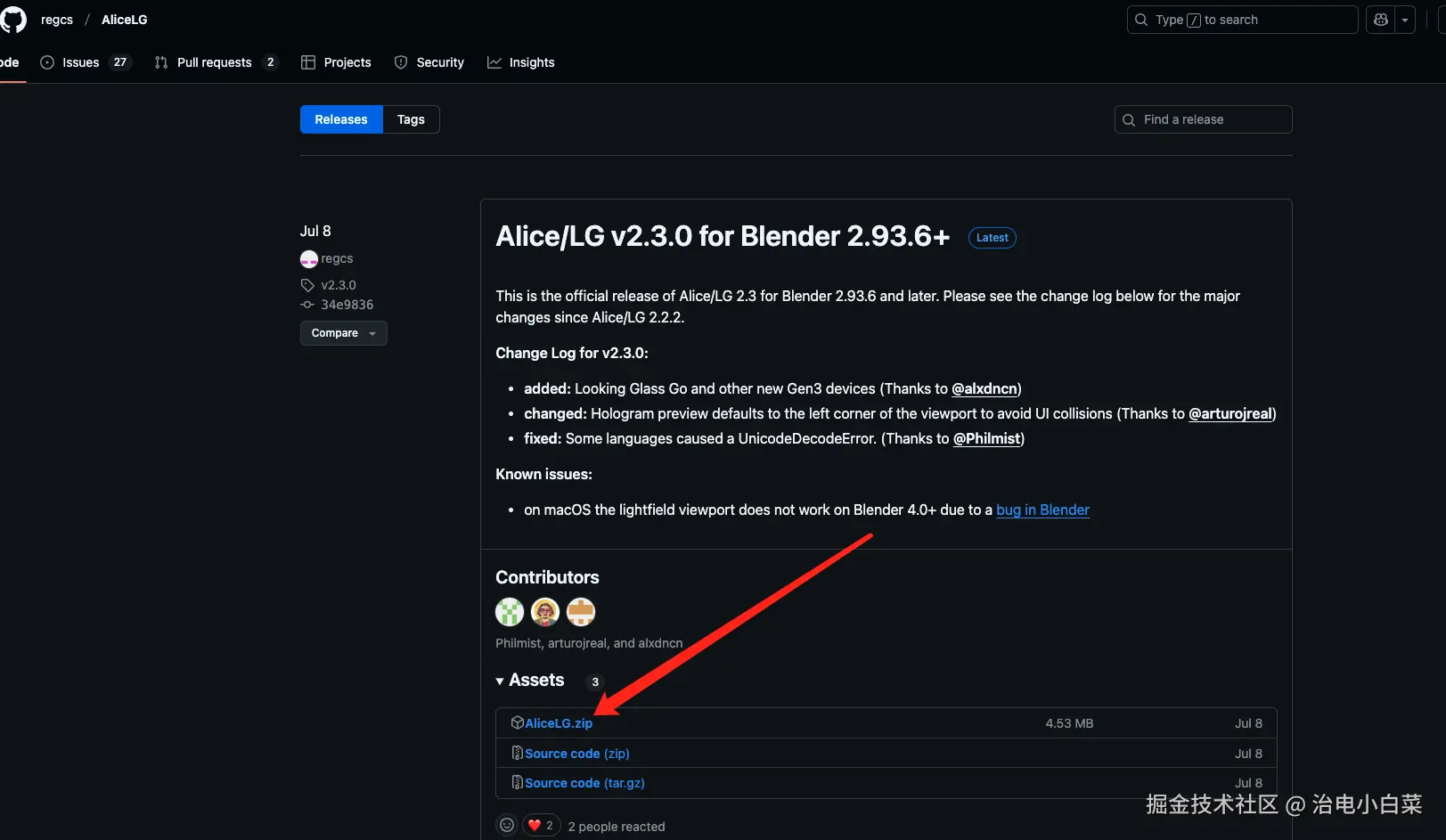1446x840 pixels.
Task: Click the Latest badge
Action: tap(992, 238)
